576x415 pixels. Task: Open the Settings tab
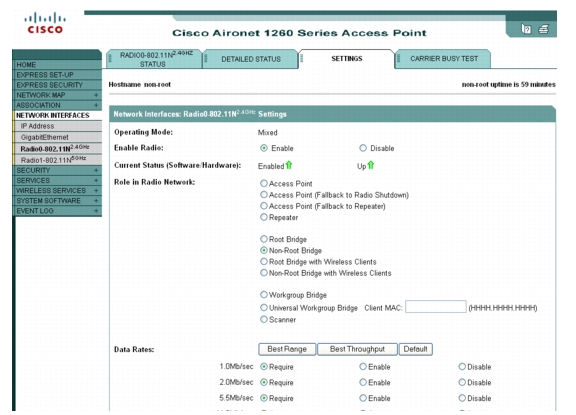tap(346, 59)
